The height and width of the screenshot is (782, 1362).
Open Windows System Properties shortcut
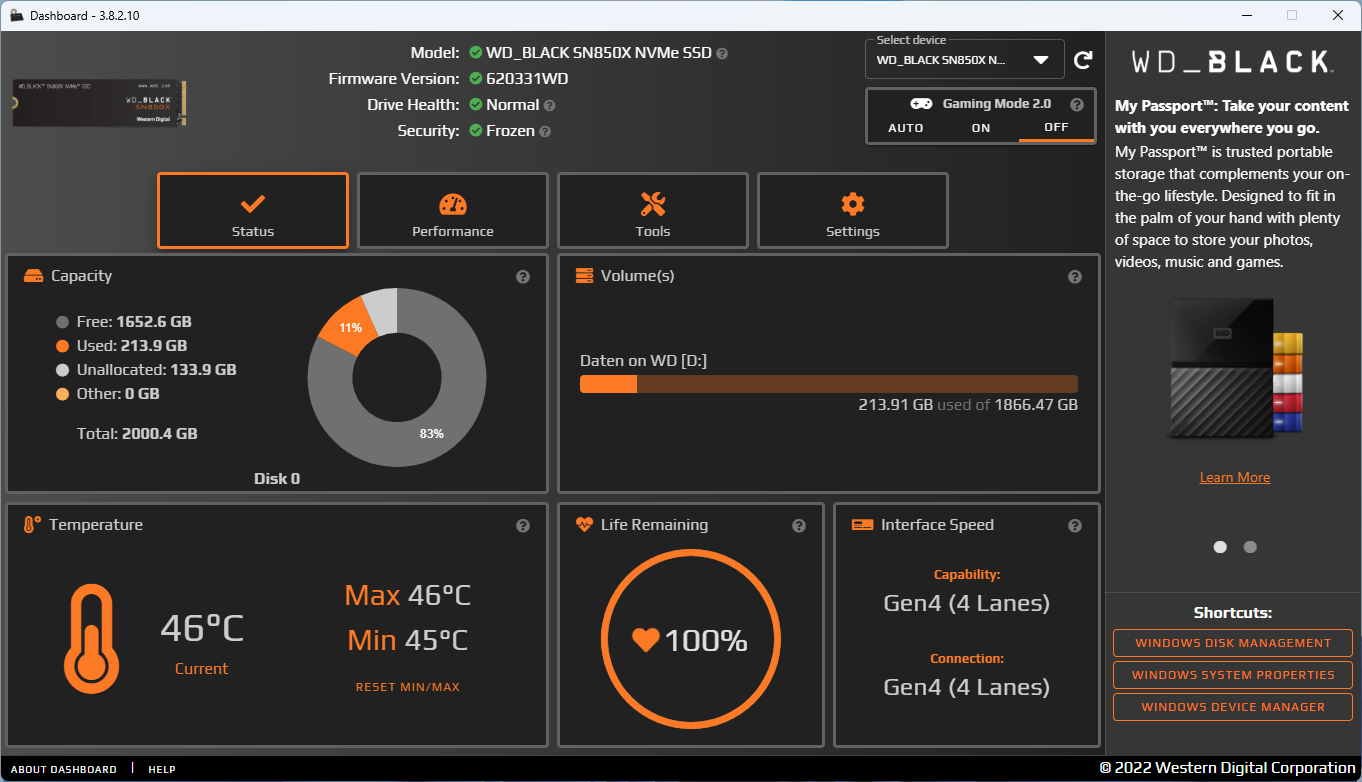click(x=1233, y=675)
